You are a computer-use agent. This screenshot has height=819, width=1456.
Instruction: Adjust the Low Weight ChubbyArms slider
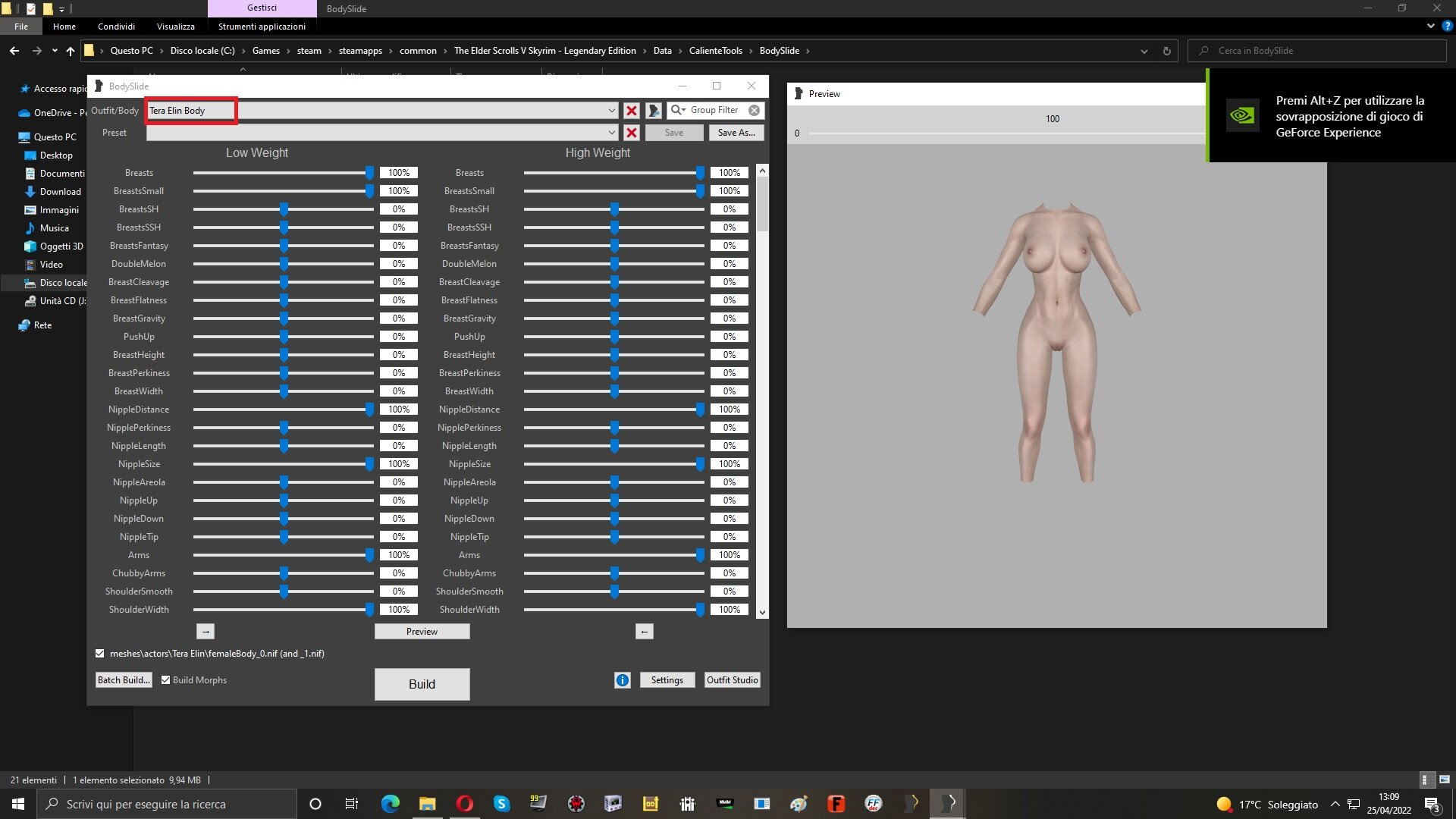tap(284, 573)
